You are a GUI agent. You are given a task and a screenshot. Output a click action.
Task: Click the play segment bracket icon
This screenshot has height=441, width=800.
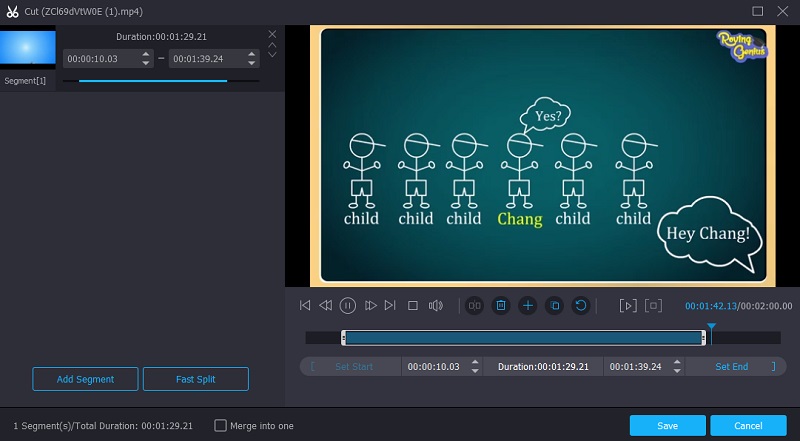pyautogui.click(x=628, y=305)
